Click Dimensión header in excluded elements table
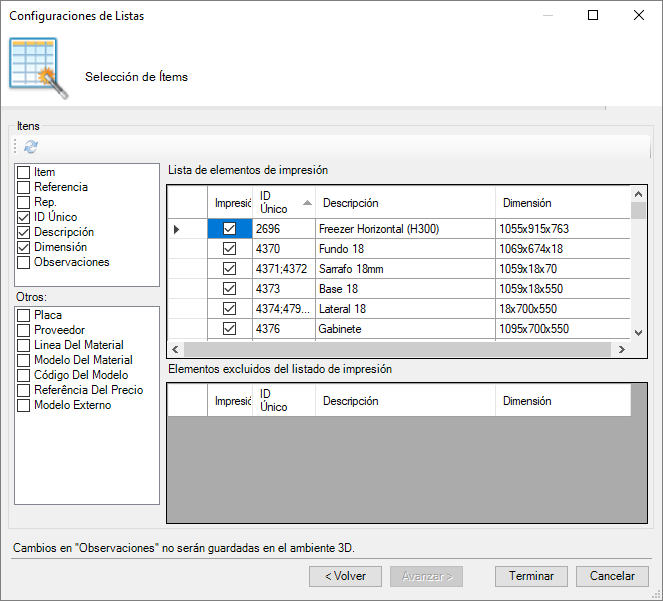 562,401
